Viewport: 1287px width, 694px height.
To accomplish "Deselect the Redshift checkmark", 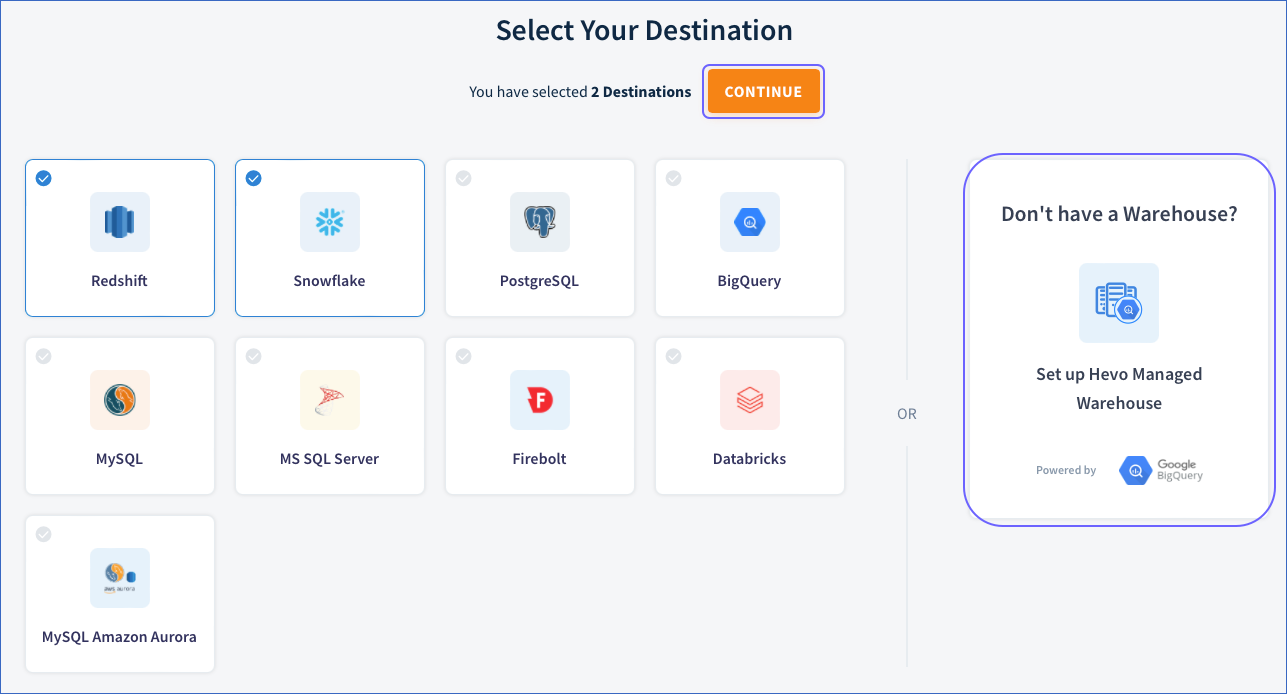I will point(43,178).
